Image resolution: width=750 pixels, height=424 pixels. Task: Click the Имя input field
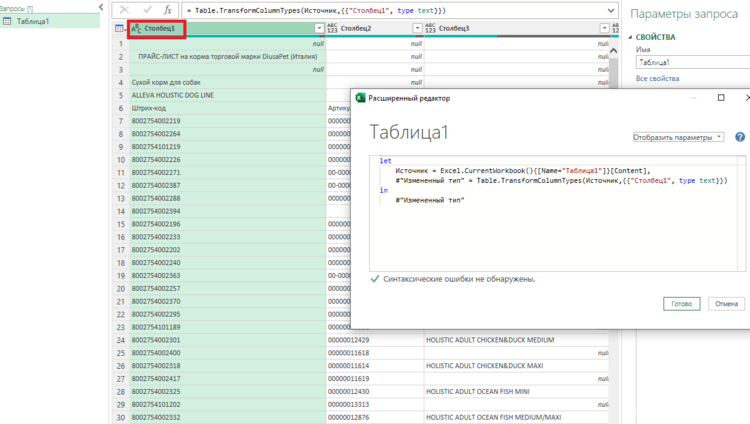coord(692,62)
